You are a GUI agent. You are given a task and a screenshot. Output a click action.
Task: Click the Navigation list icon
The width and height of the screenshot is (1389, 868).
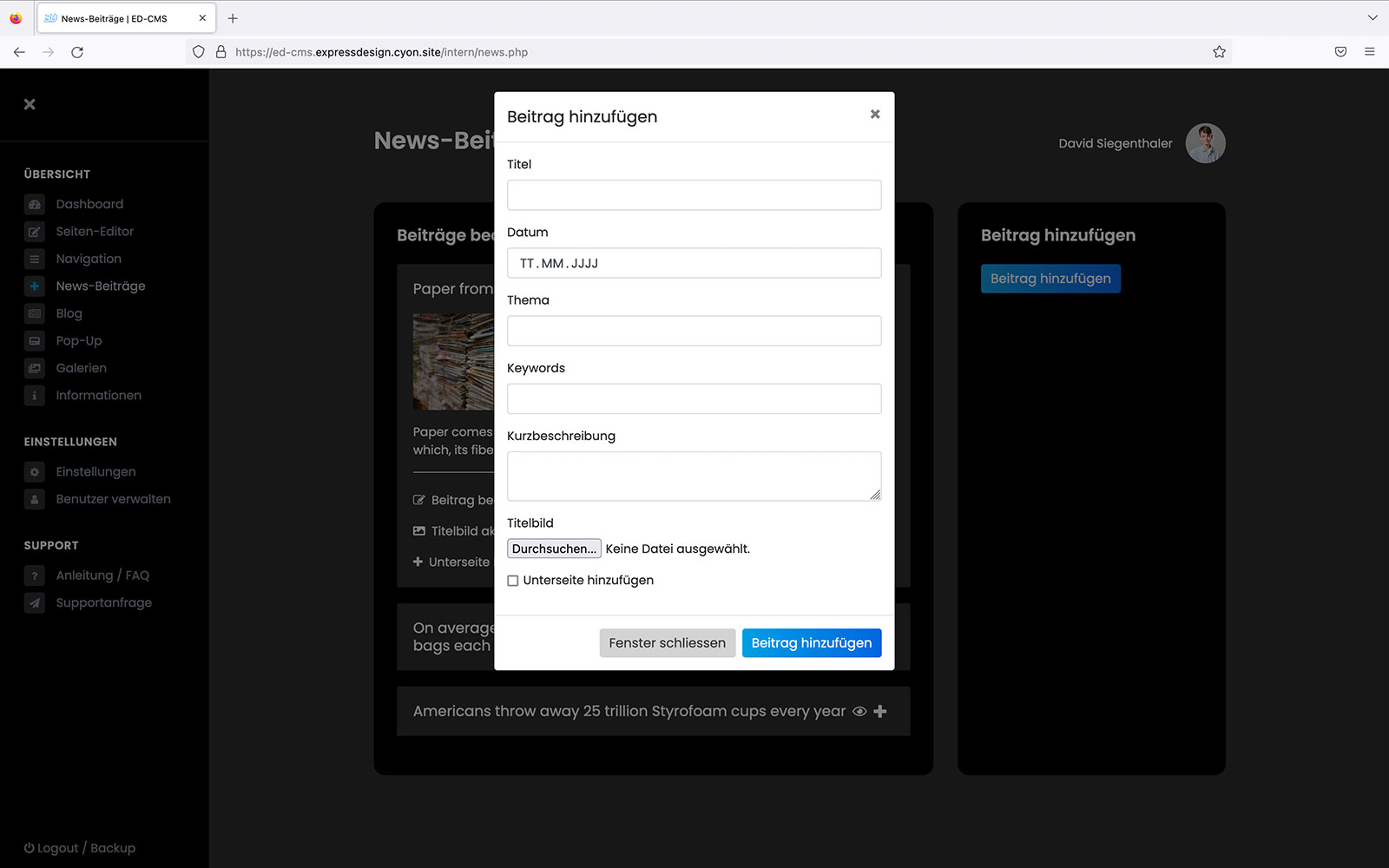(x=35, y=259)
